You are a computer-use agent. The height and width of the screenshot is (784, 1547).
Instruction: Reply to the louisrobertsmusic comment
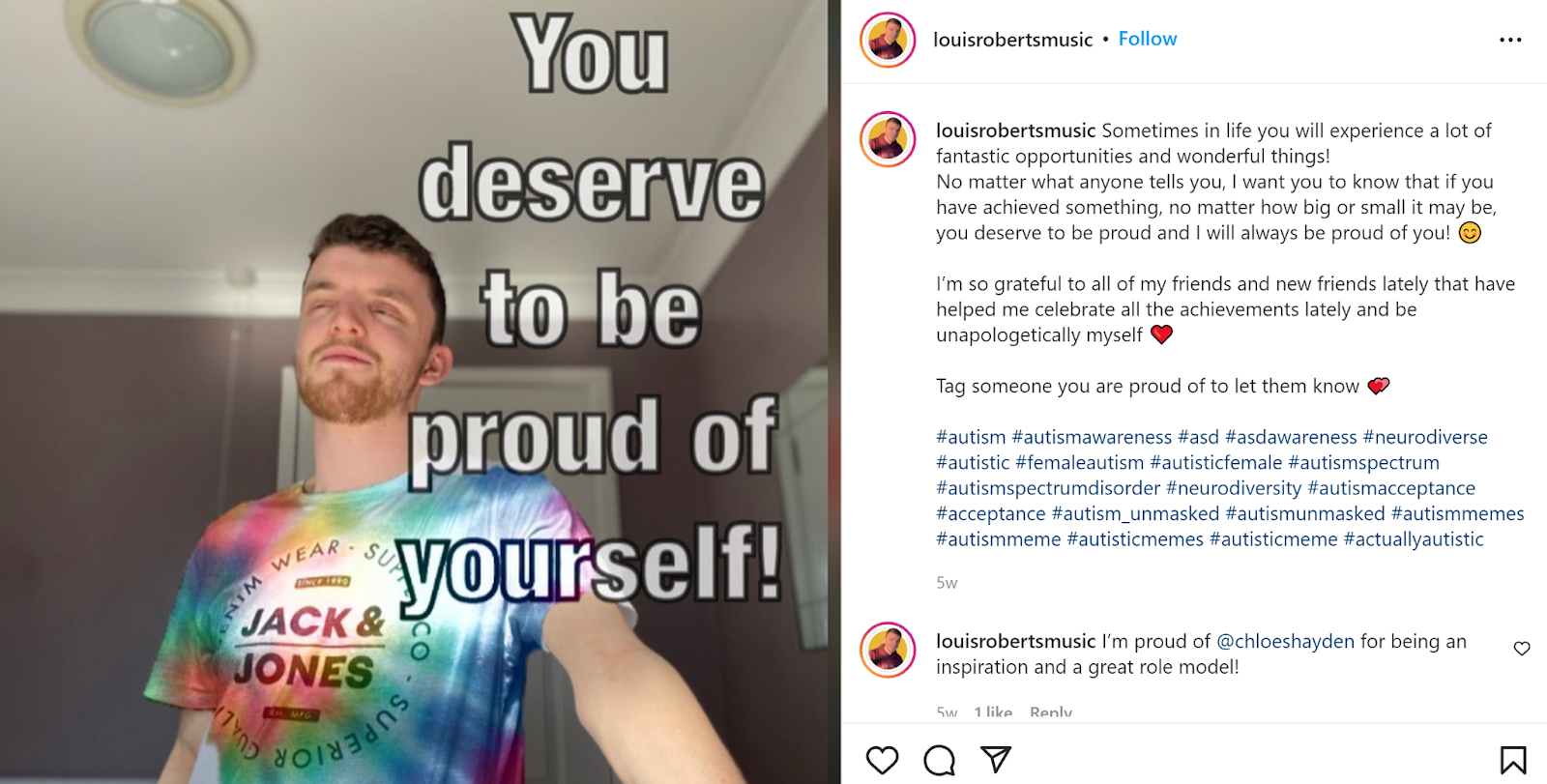click(x=1051, y=711)
